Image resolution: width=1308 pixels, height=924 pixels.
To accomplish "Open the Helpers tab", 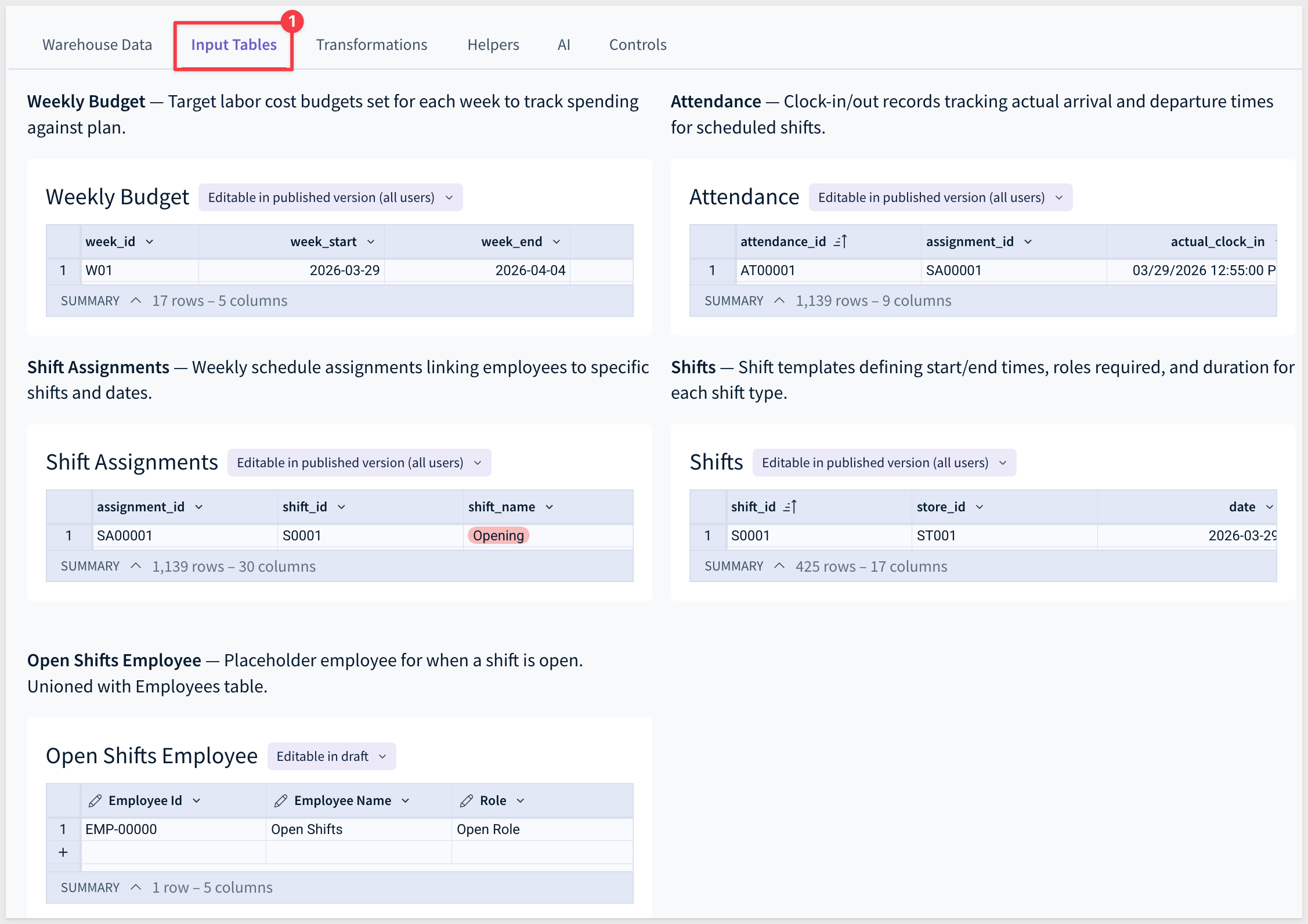I will coord(493,45).
